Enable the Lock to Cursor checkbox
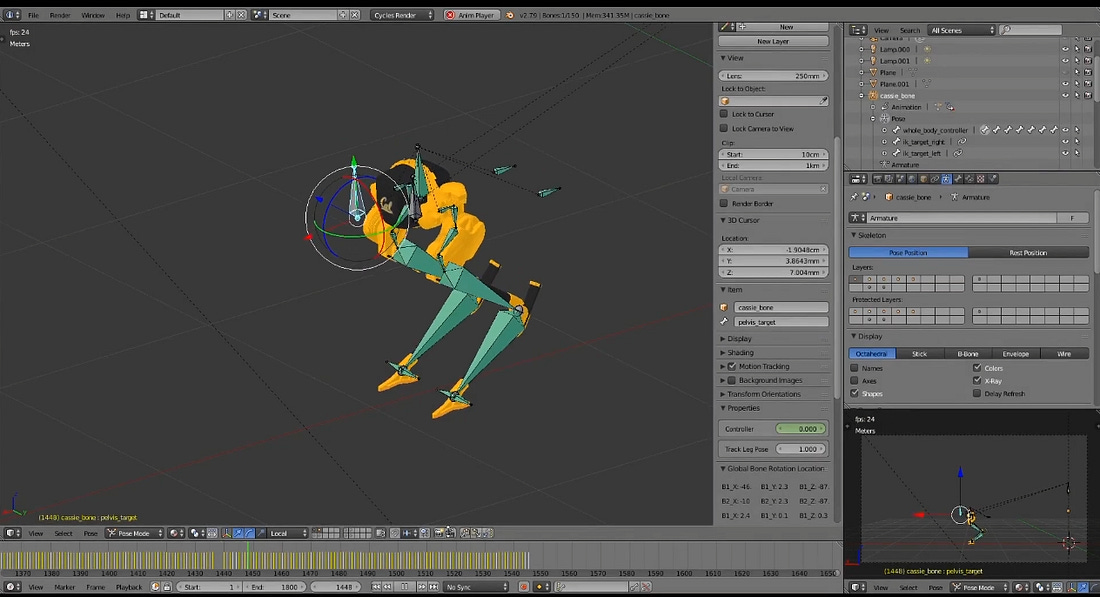The width and height of the screenshot is (1100, 597). 724,114
